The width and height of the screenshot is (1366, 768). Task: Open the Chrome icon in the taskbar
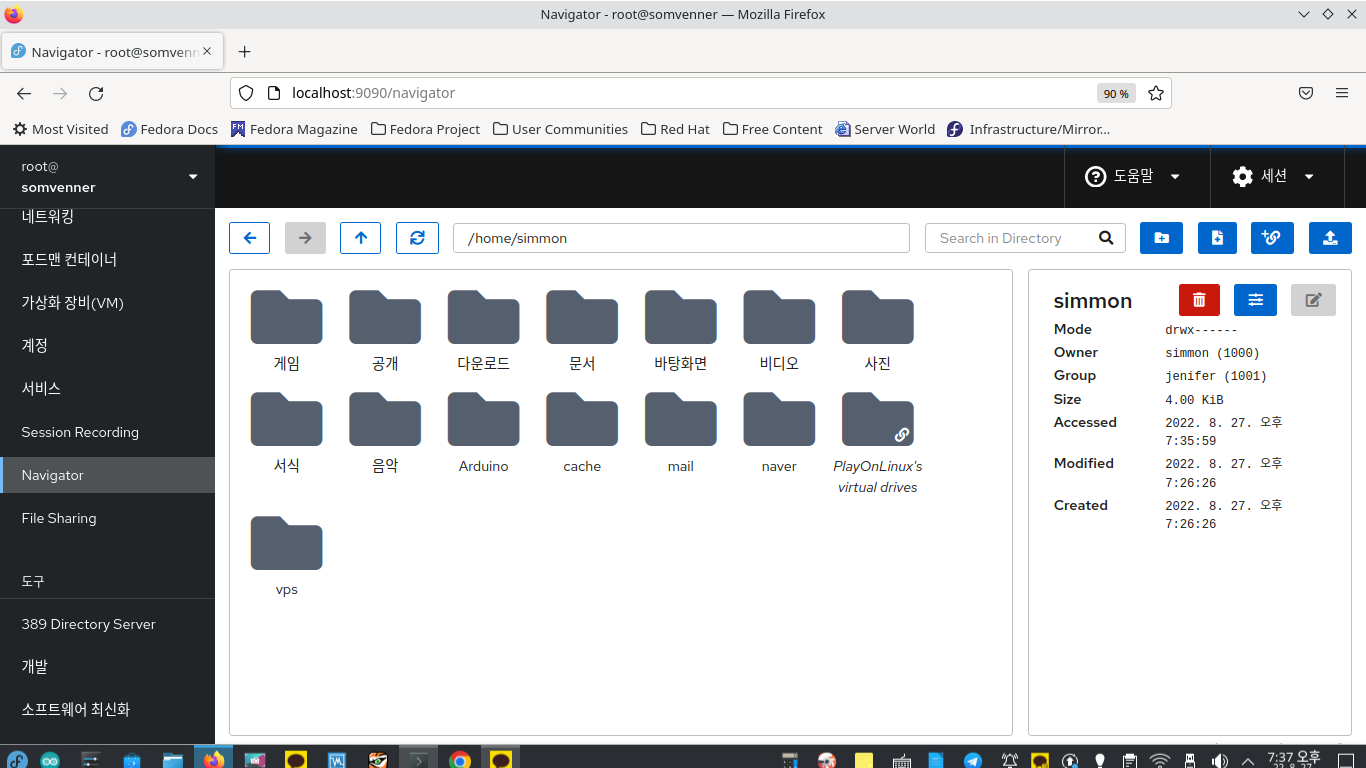click(459, 760)
